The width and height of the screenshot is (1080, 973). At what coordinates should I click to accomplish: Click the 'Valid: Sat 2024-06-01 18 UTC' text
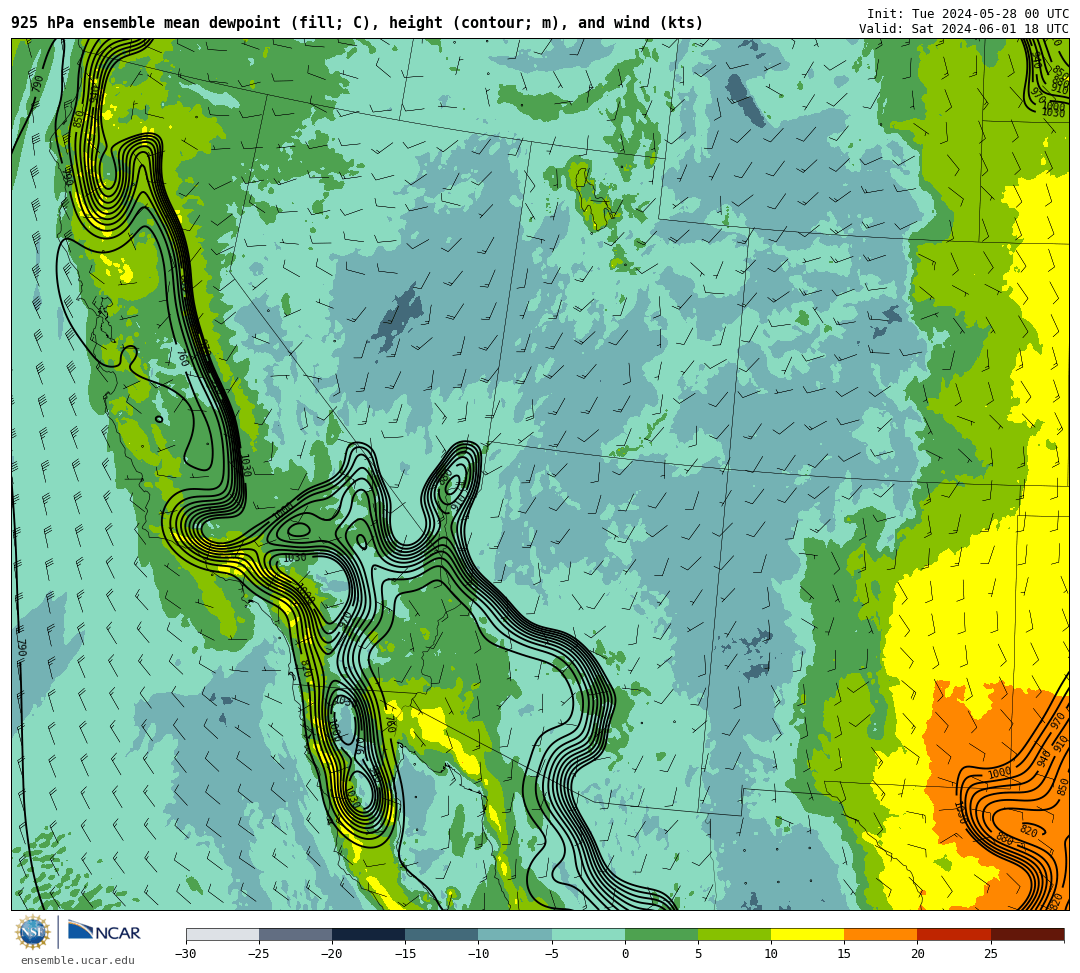(964, 28)
